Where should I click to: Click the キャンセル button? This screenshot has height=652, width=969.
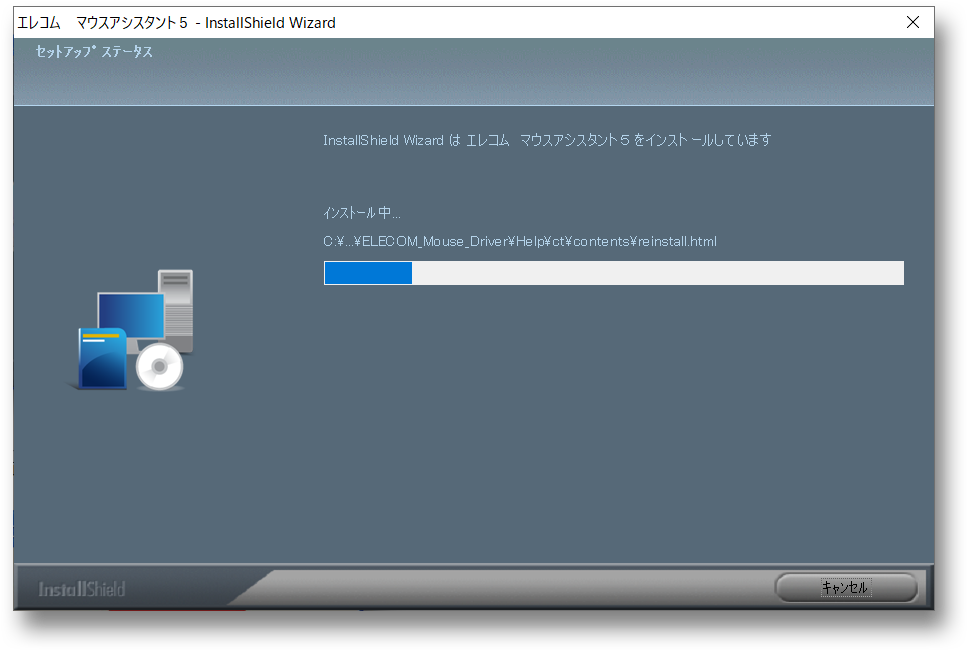coord(845,587)
